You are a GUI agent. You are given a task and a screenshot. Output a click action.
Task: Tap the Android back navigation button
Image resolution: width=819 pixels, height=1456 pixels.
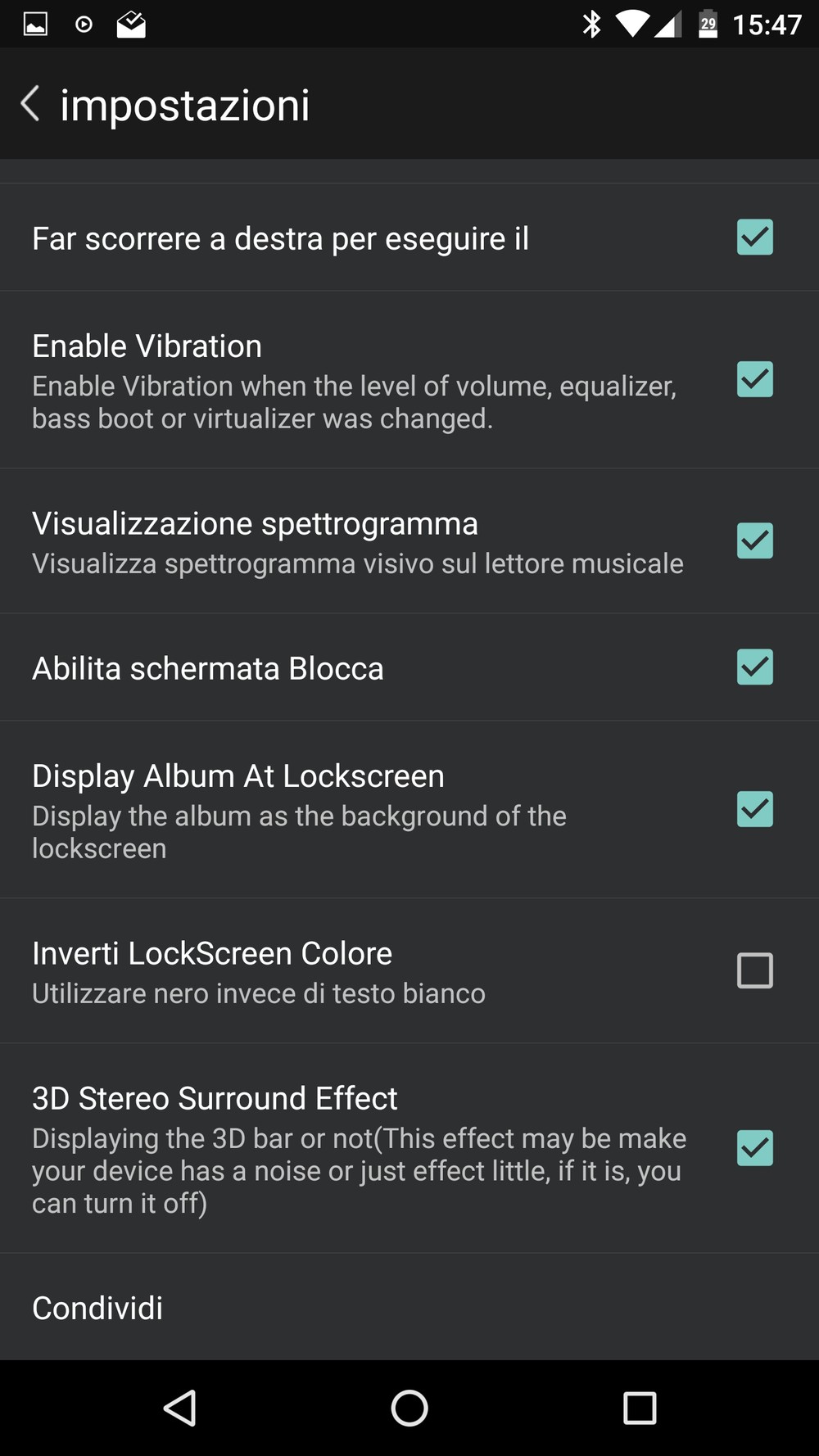(180, 1408)
